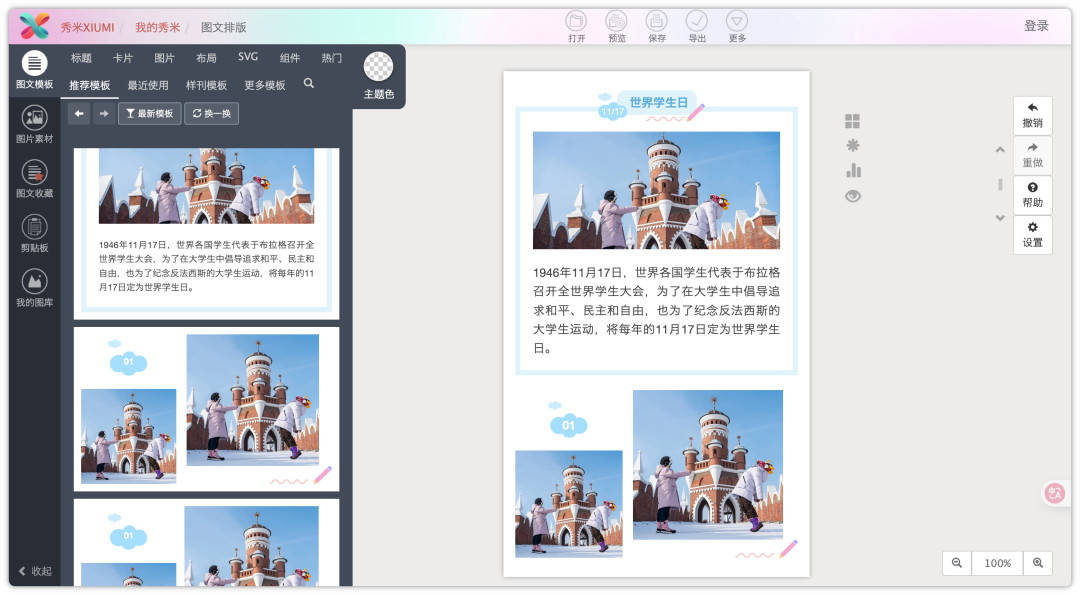Open 我的图库 image library
The image size is (1080, 595).
click(x=34, y=288)
